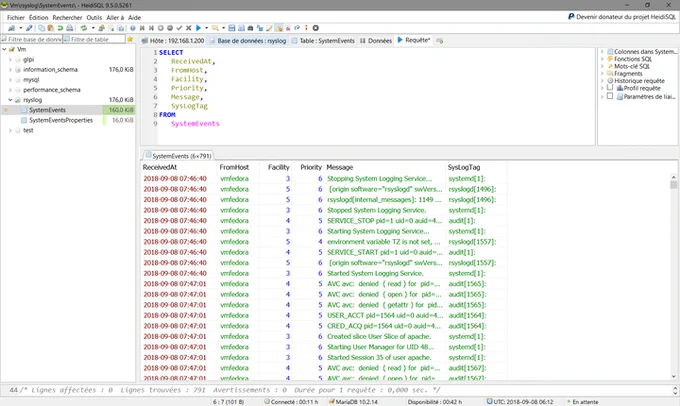
Task: Select the SystemEventsProperties table in tree
Action: click(x=61, y=120)
